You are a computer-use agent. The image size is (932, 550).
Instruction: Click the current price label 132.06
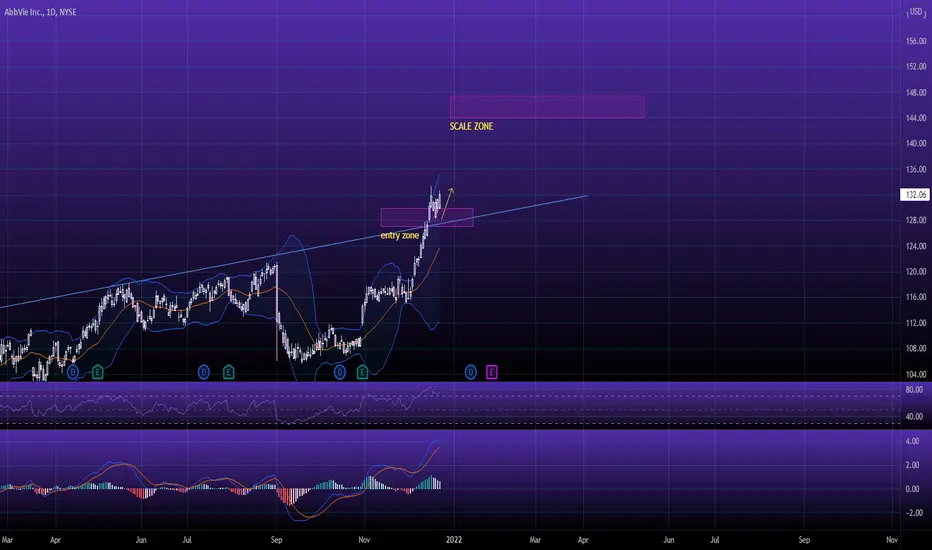[x=915, y=194]
